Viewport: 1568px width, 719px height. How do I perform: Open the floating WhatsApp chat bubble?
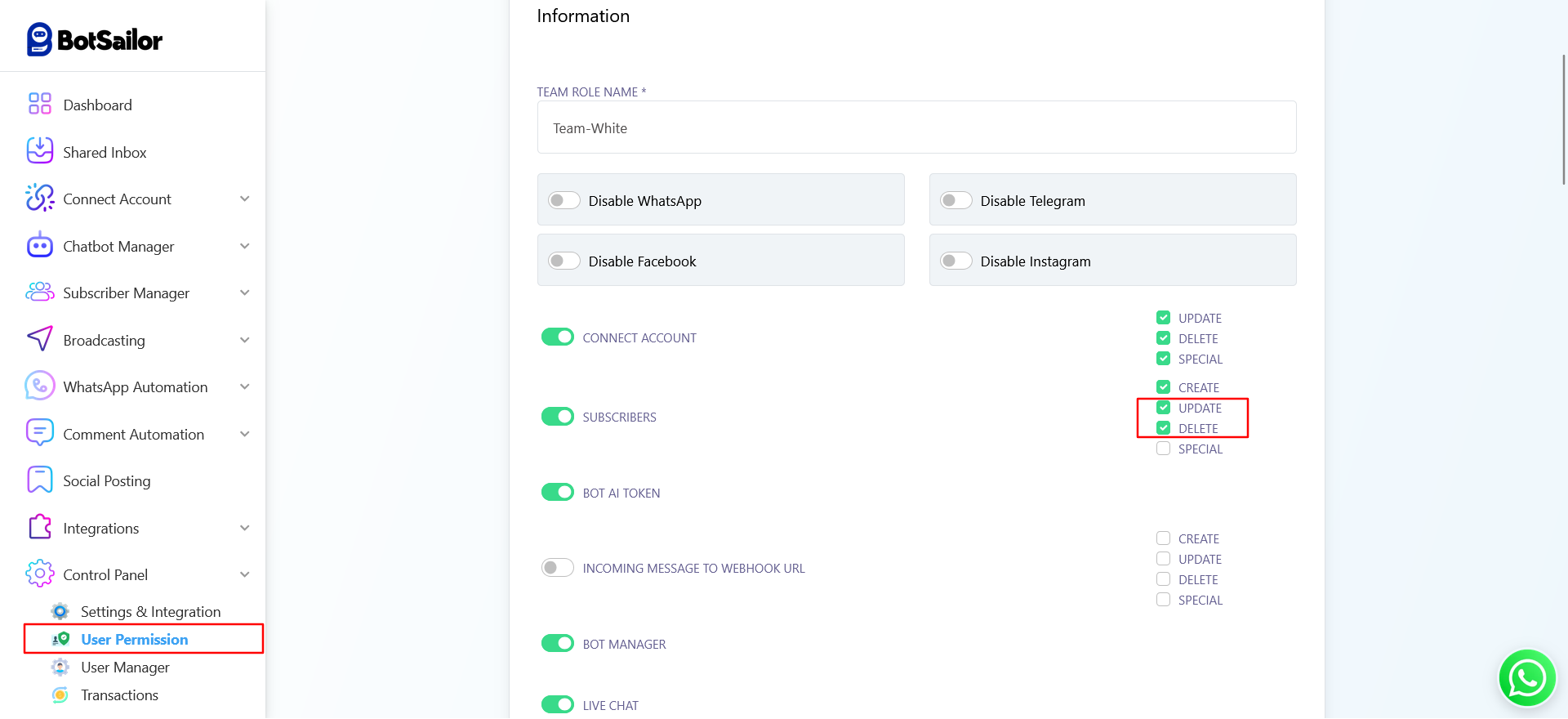click(x=1526, y=677)
